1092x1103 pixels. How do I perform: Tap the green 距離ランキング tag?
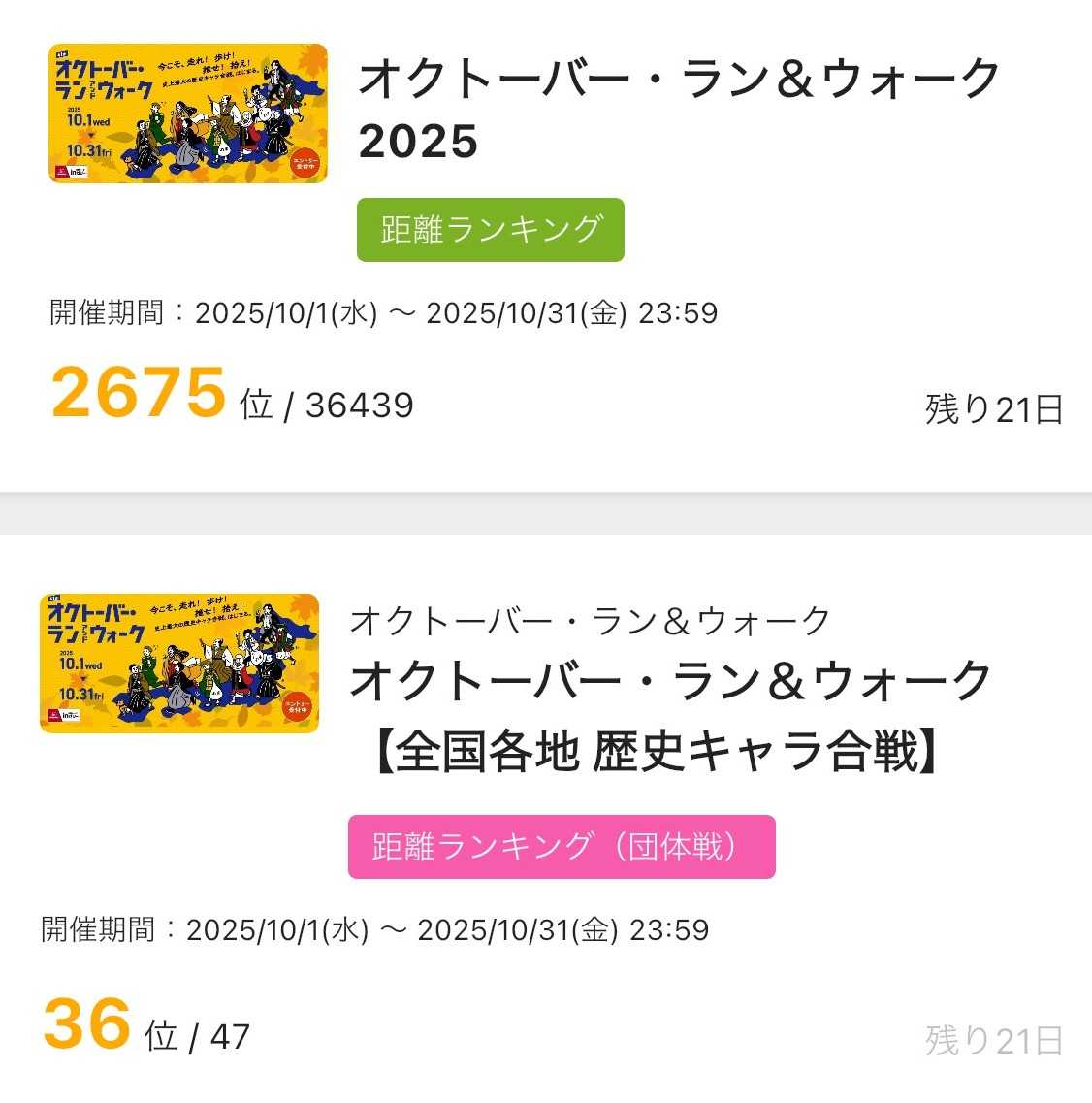point(490,230)
